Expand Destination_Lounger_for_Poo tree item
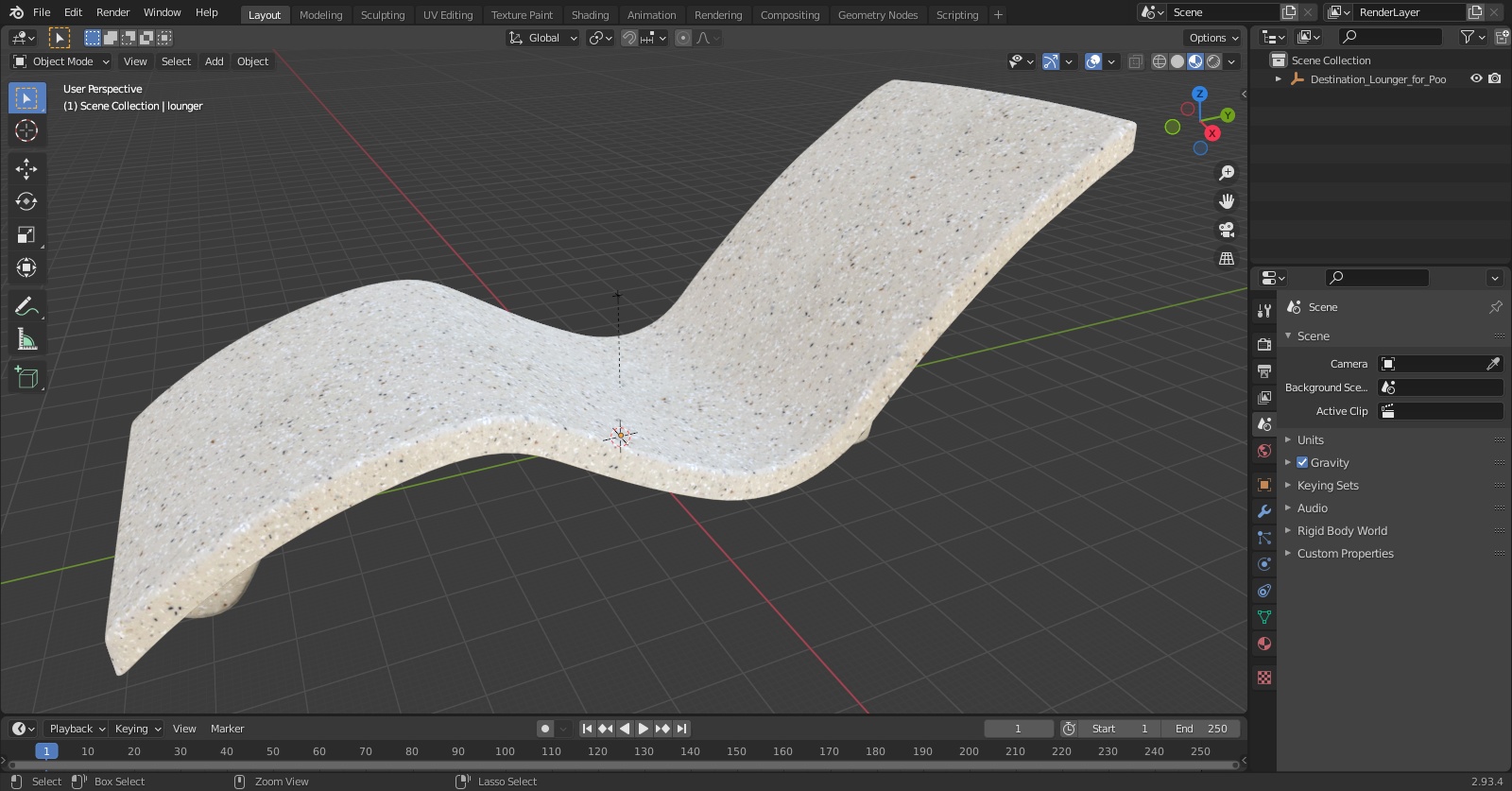The image size is (1512, 791). [1279, 79]
